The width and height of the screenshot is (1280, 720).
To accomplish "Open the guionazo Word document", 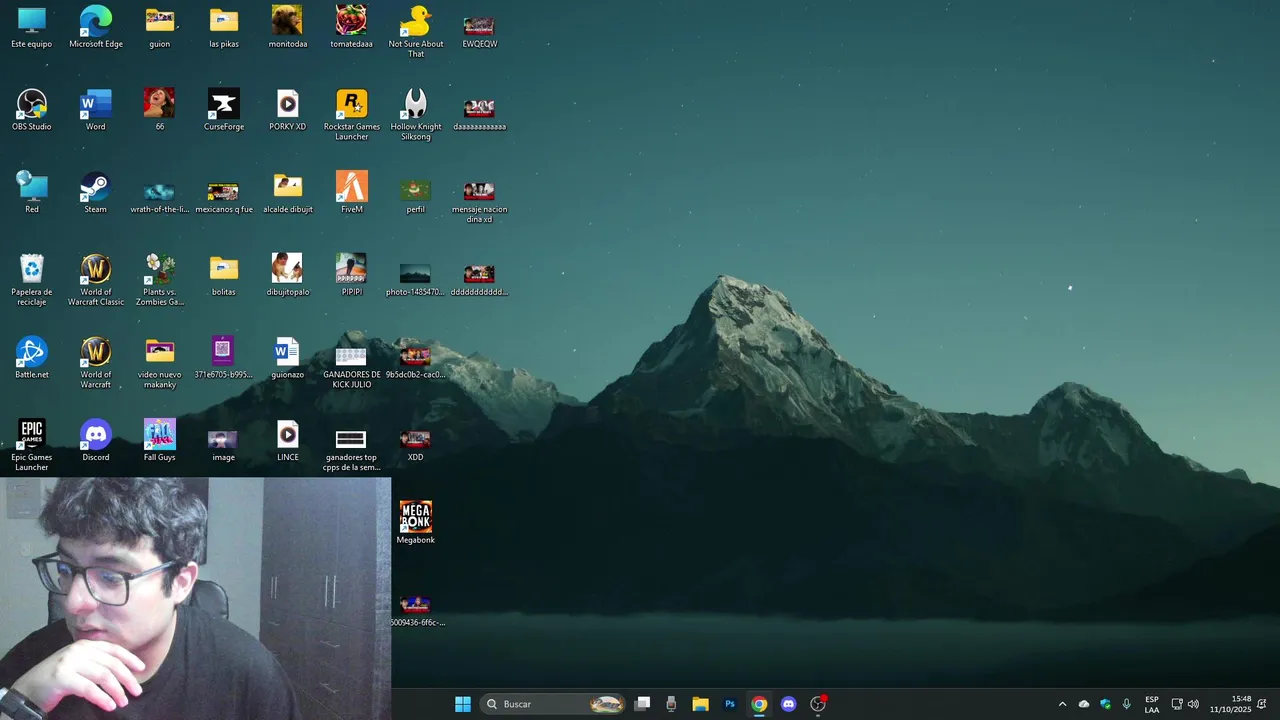I will click(x=287, y=358).
